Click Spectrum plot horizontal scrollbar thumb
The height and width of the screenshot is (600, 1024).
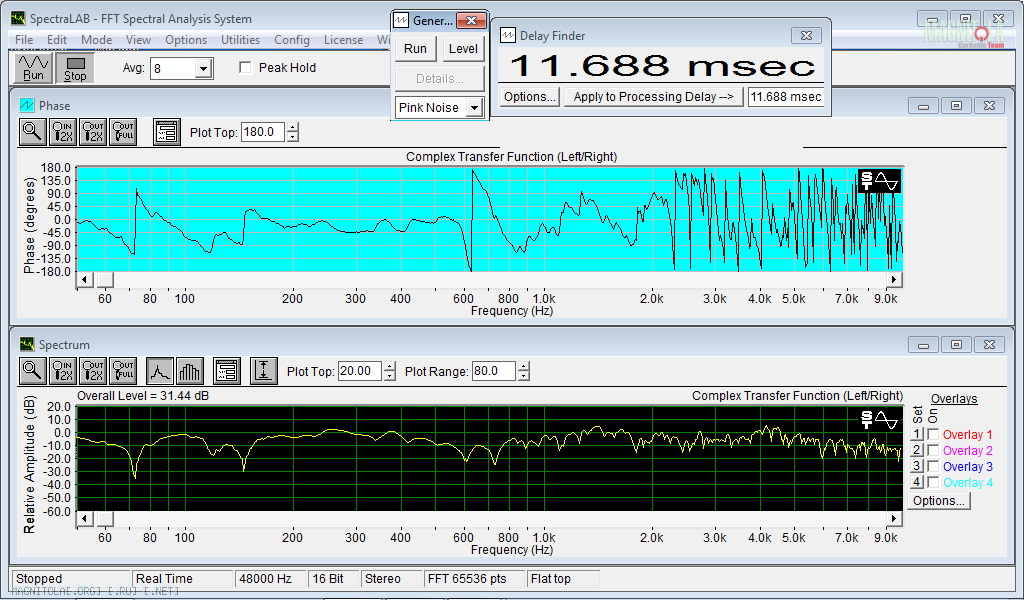coord(105,518)
